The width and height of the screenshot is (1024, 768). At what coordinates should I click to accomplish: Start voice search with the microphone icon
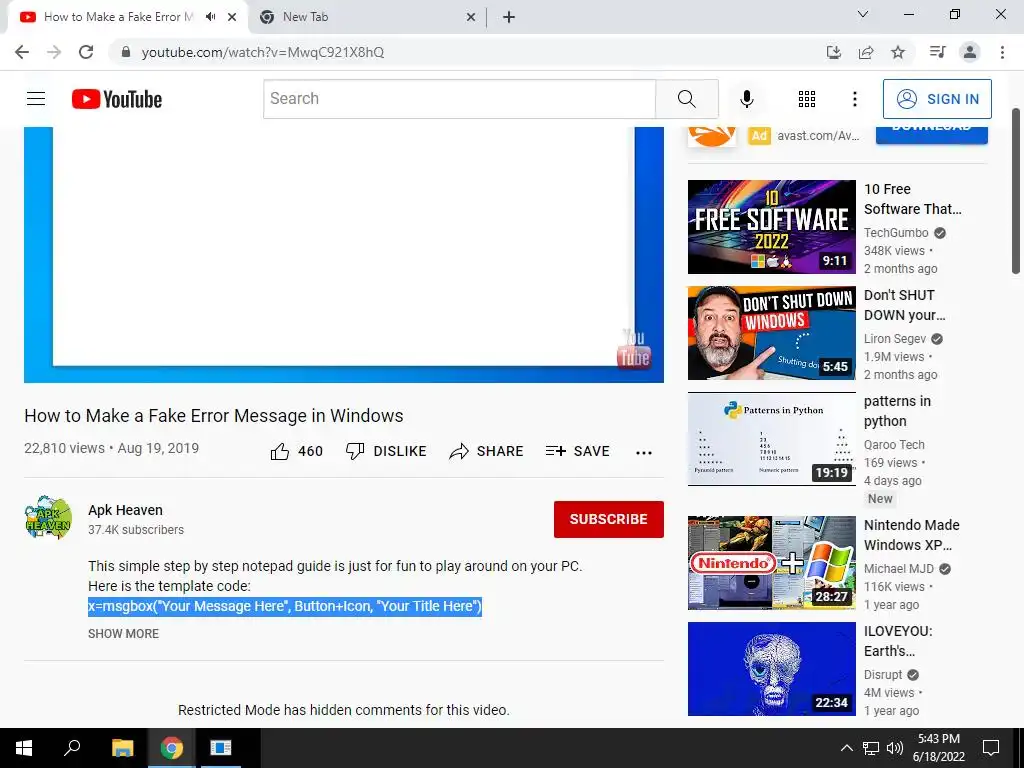coord(746,99)
